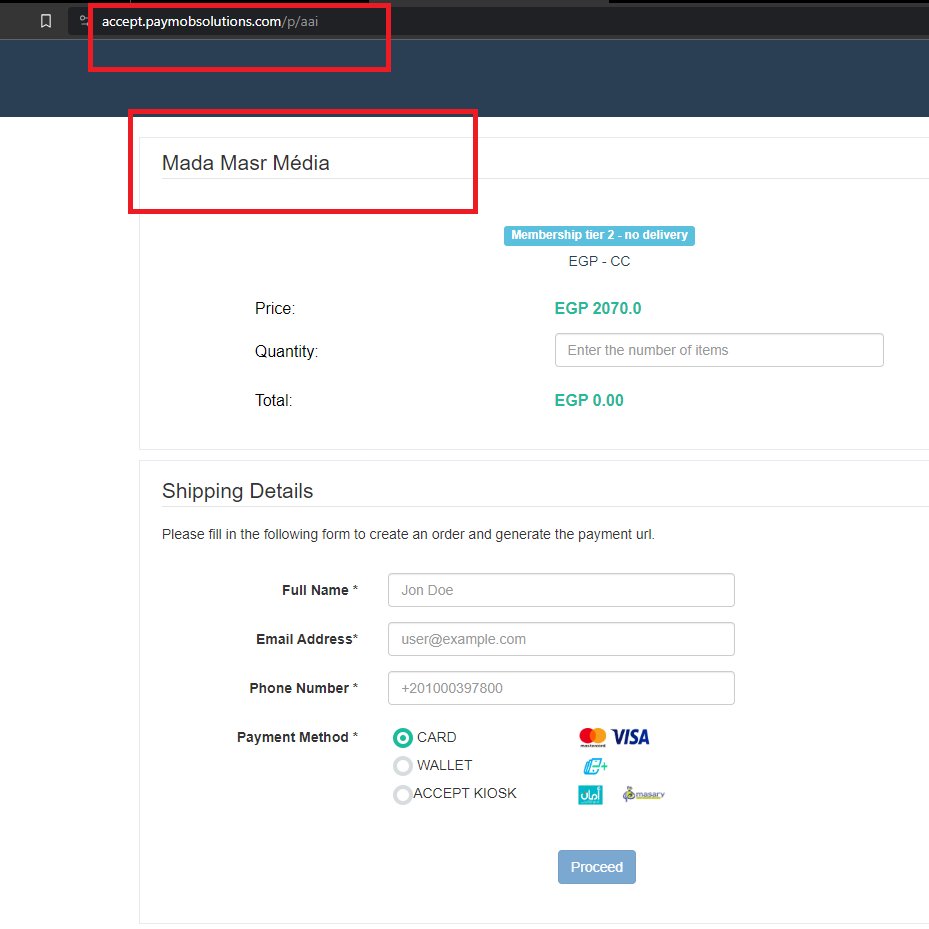Click the Aman kiosk logo
The width and height of the screenshot is (929, 929).
(x=590, y=795)
